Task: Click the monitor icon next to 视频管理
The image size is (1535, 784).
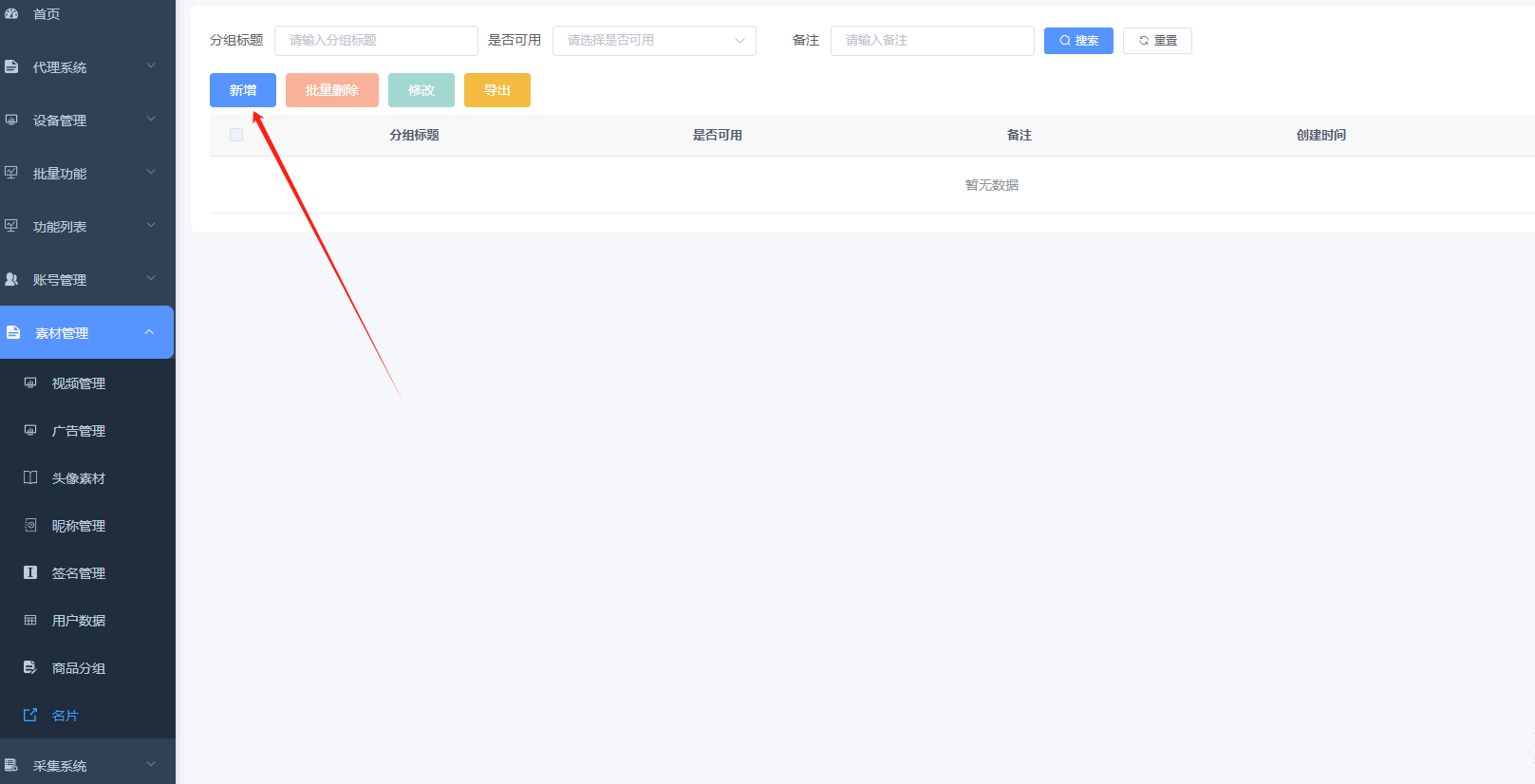Action: [30, 383]
